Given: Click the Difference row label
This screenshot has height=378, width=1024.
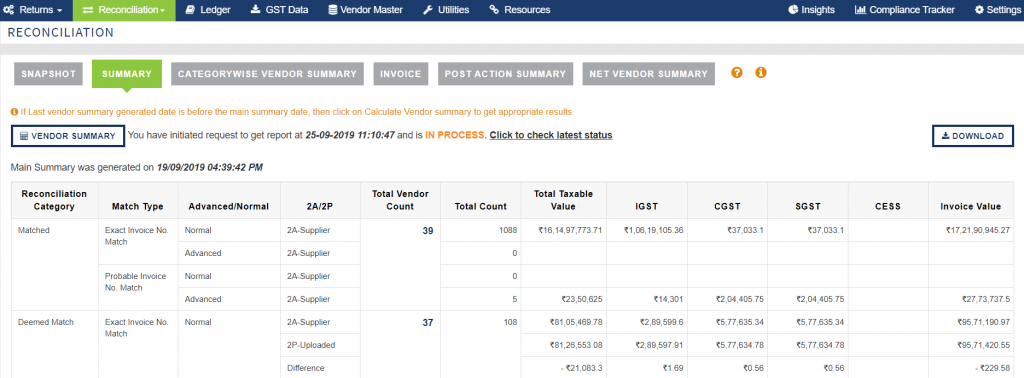Looking at the screenshot, I should (305, 368).
